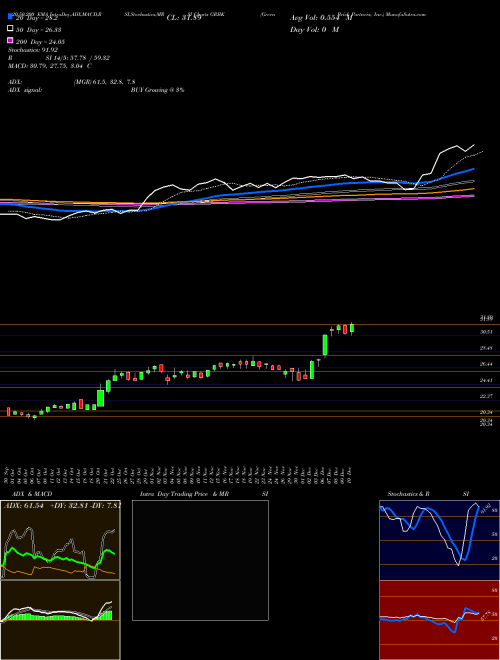
Task: Click the CL closing price label
Action: click(184, 18)
